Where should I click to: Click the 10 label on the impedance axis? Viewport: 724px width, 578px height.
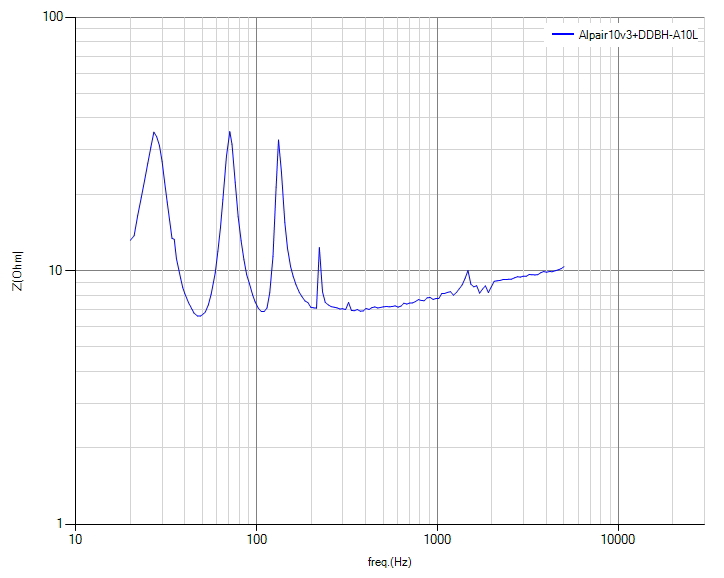click(55, 271)
